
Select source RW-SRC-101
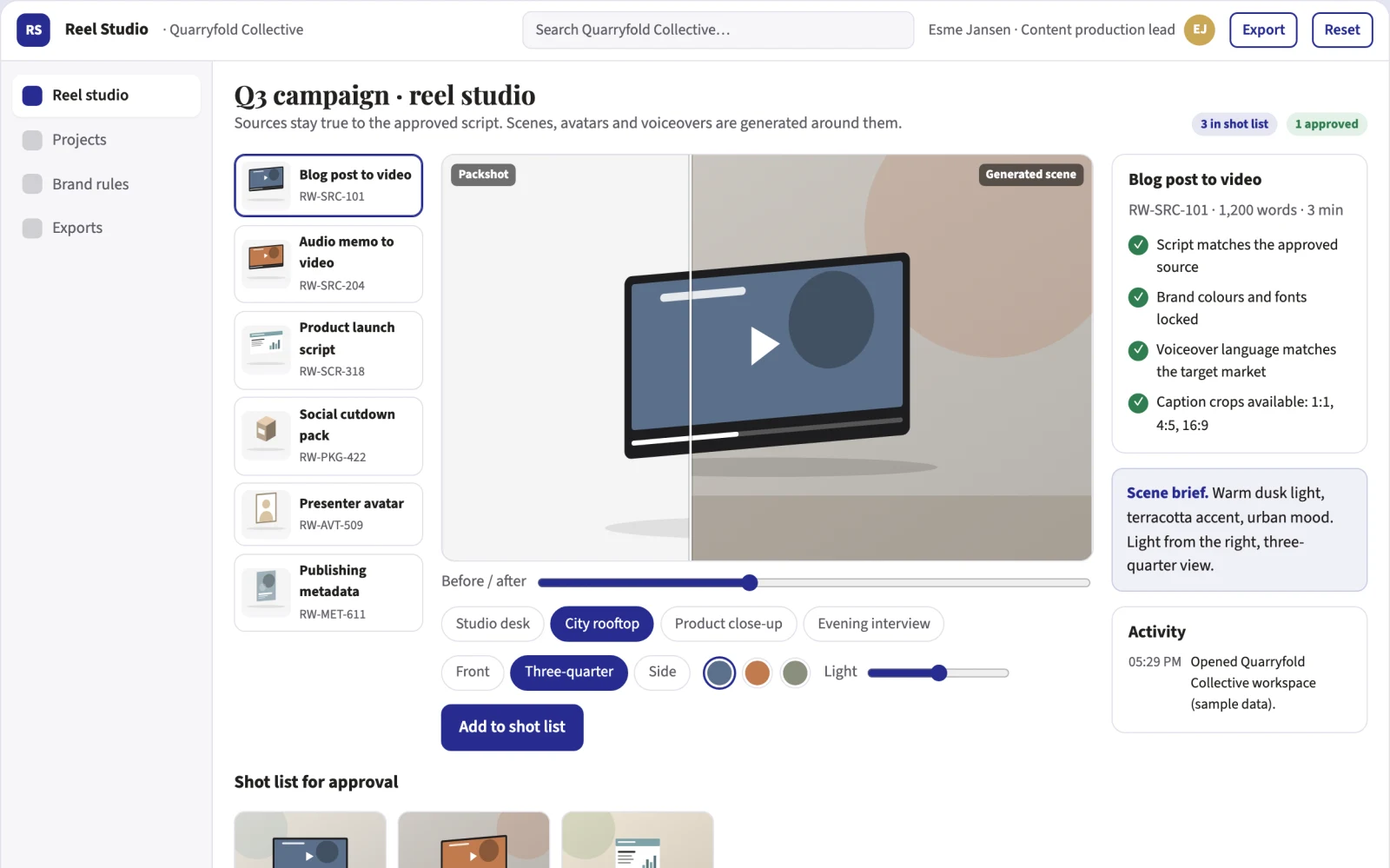[328, 185]
